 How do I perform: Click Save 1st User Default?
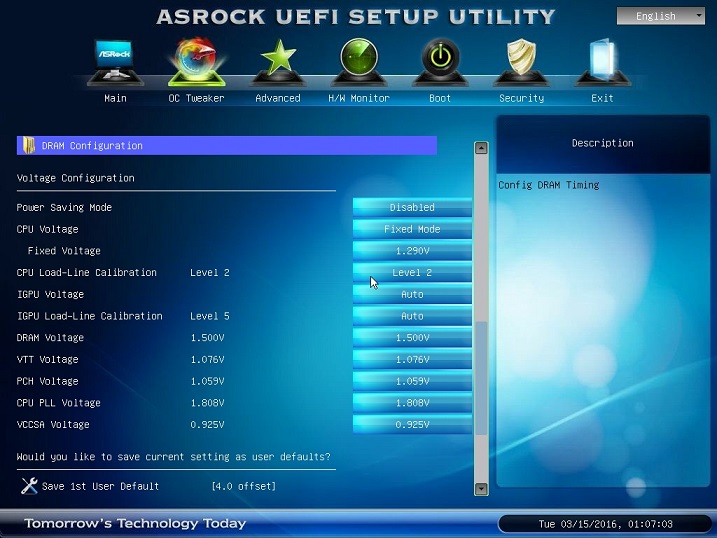[100, 486]
